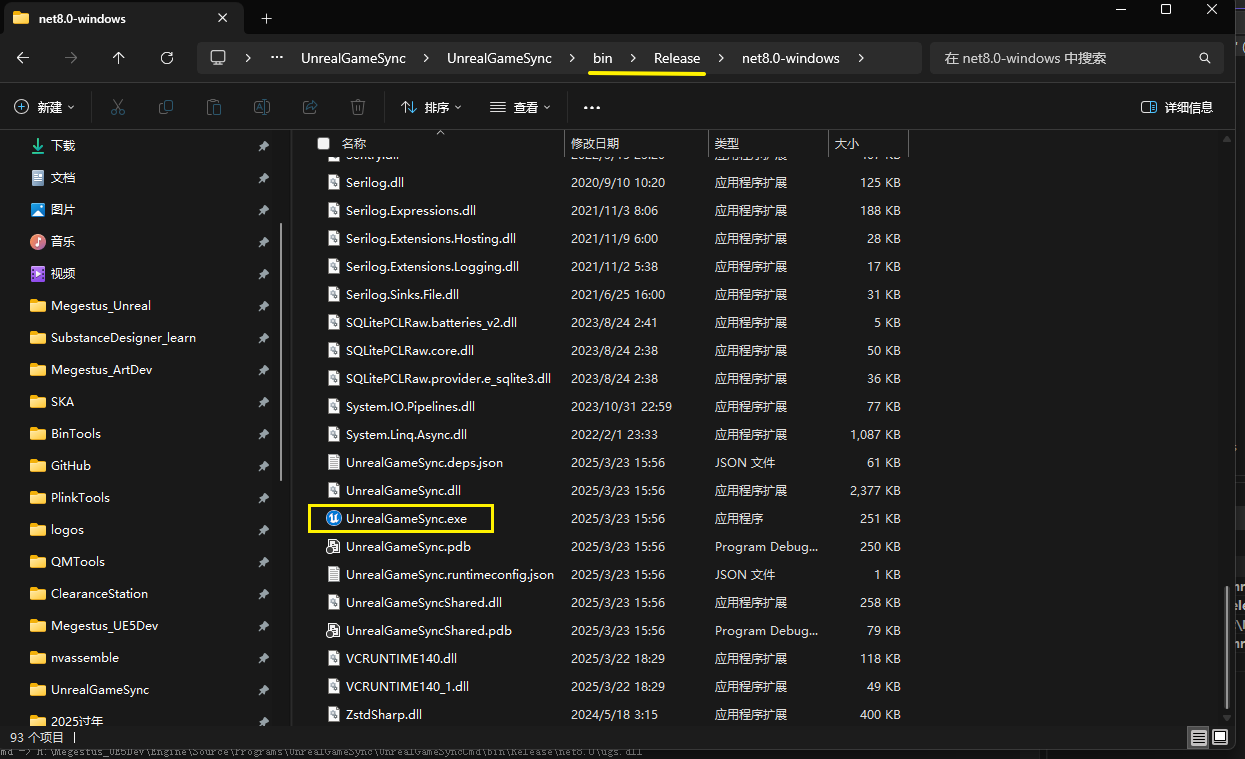This screenshot has height=759, width=1245.
Task: Click the Paste clipboard icon in toolbar
Action: click(214, 107)
